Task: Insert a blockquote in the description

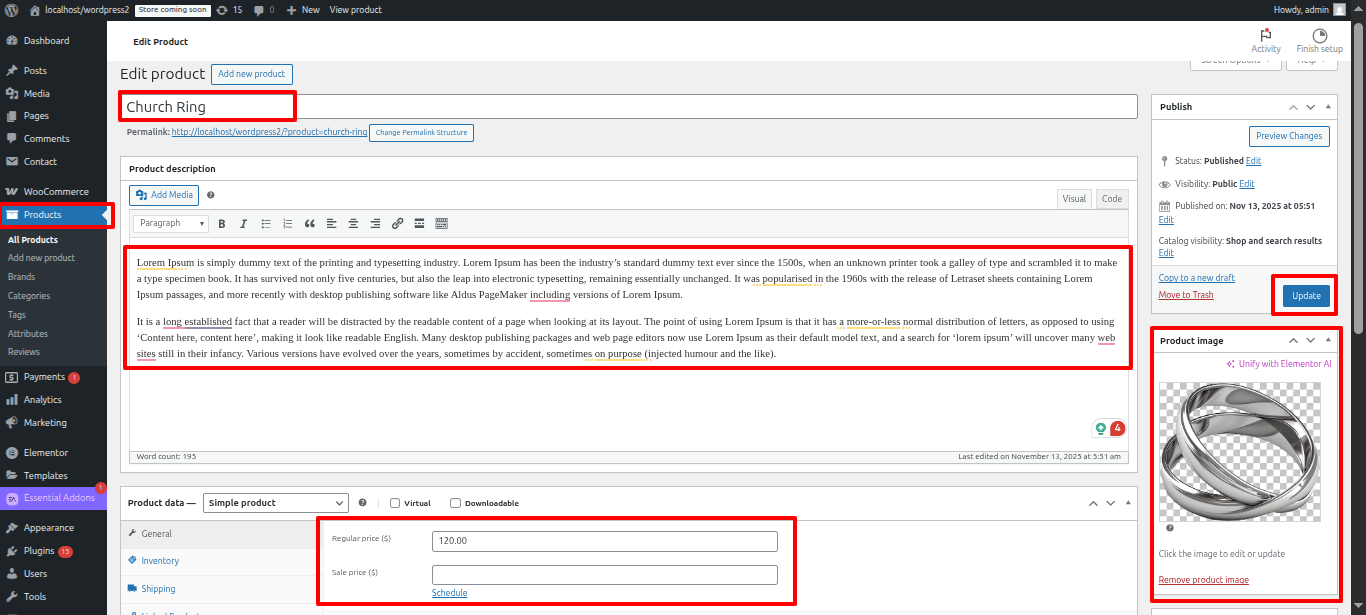Action: 309,224
